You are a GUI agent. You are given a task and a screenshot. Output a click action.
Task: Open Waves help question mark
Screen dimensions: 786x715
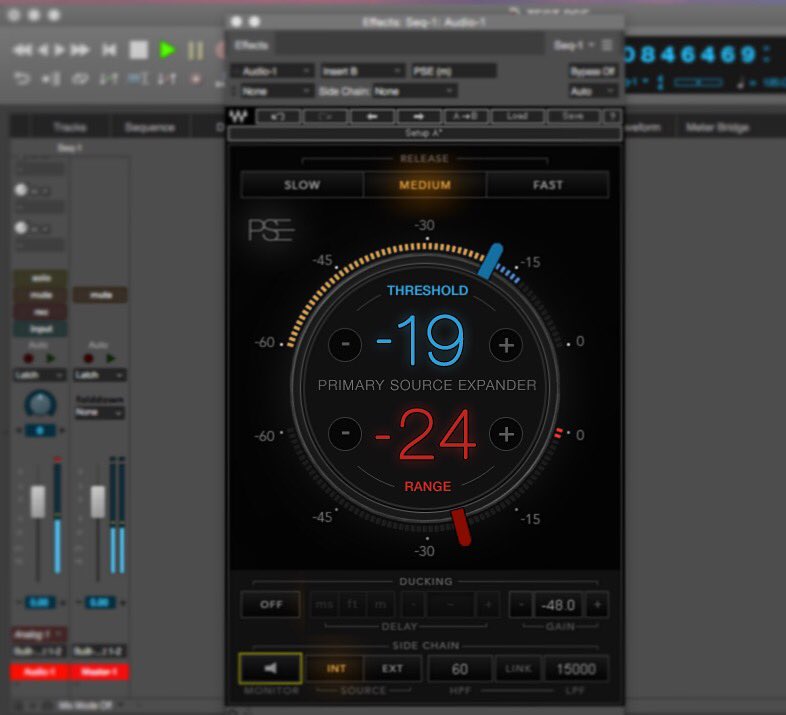(x=612, y=116)
